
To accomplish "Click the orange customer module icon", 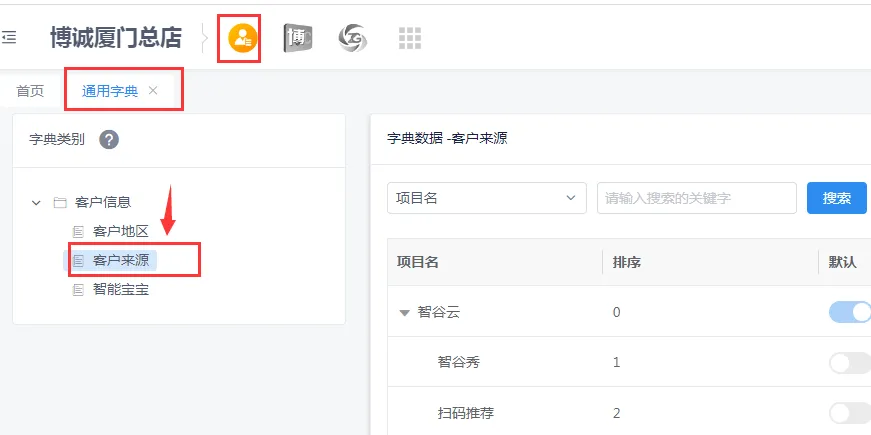I will coord(241,38).
